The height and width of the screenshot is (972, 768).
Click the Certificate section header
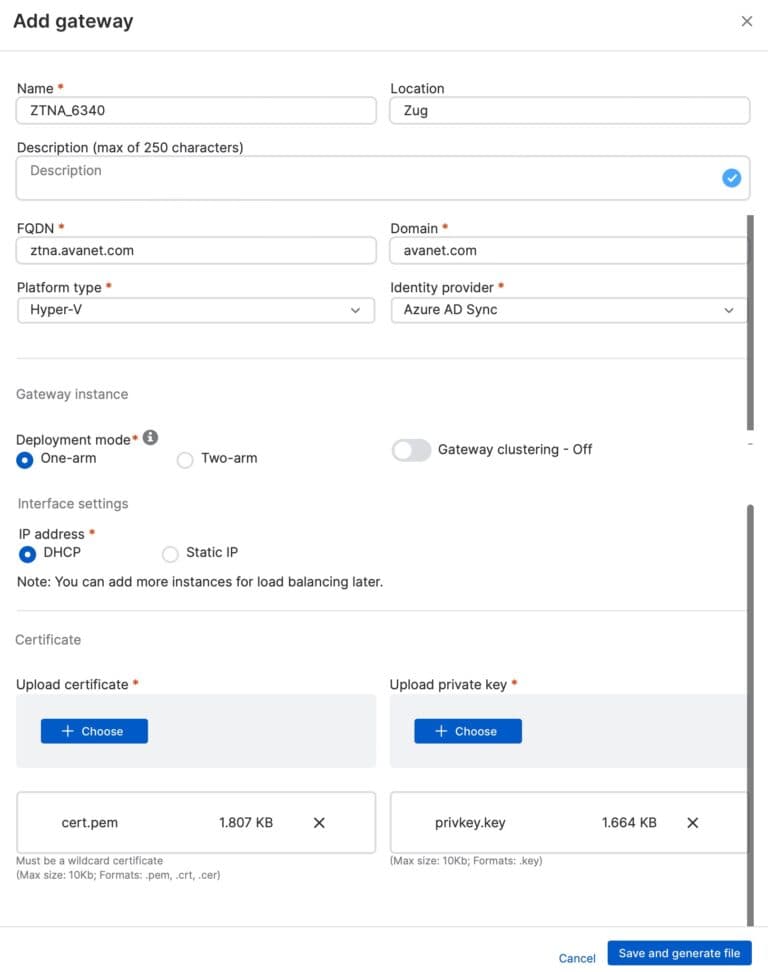pos(47,639)
